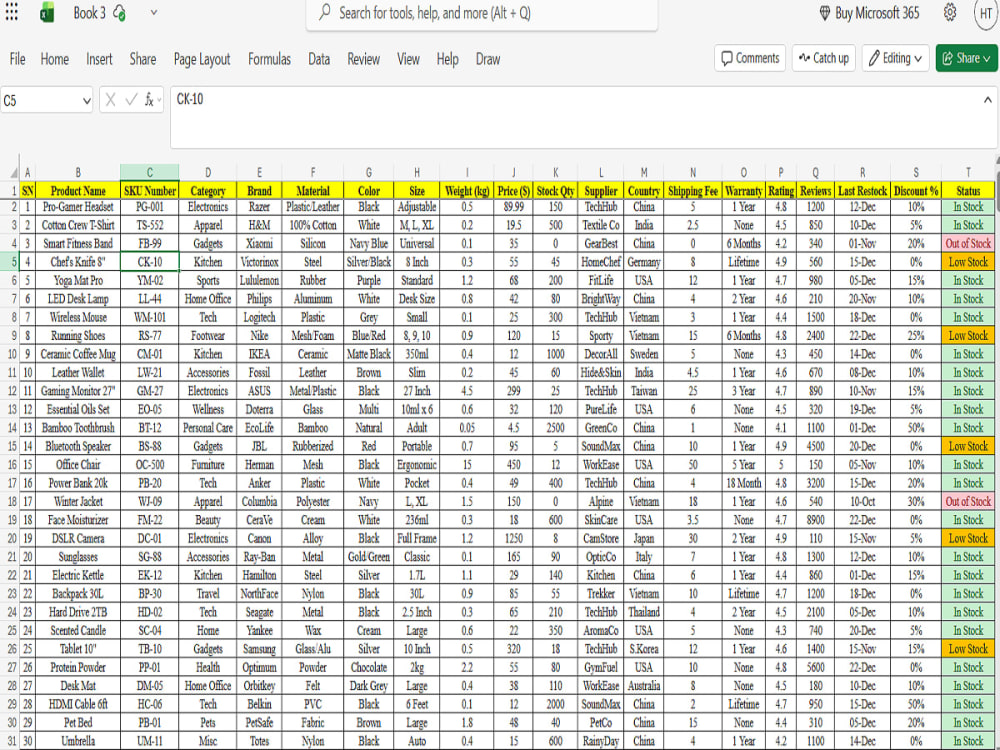Click the search for tools box
This screenshot has width=1000, height=750.
pyautogui.click(x=482, y=13)
